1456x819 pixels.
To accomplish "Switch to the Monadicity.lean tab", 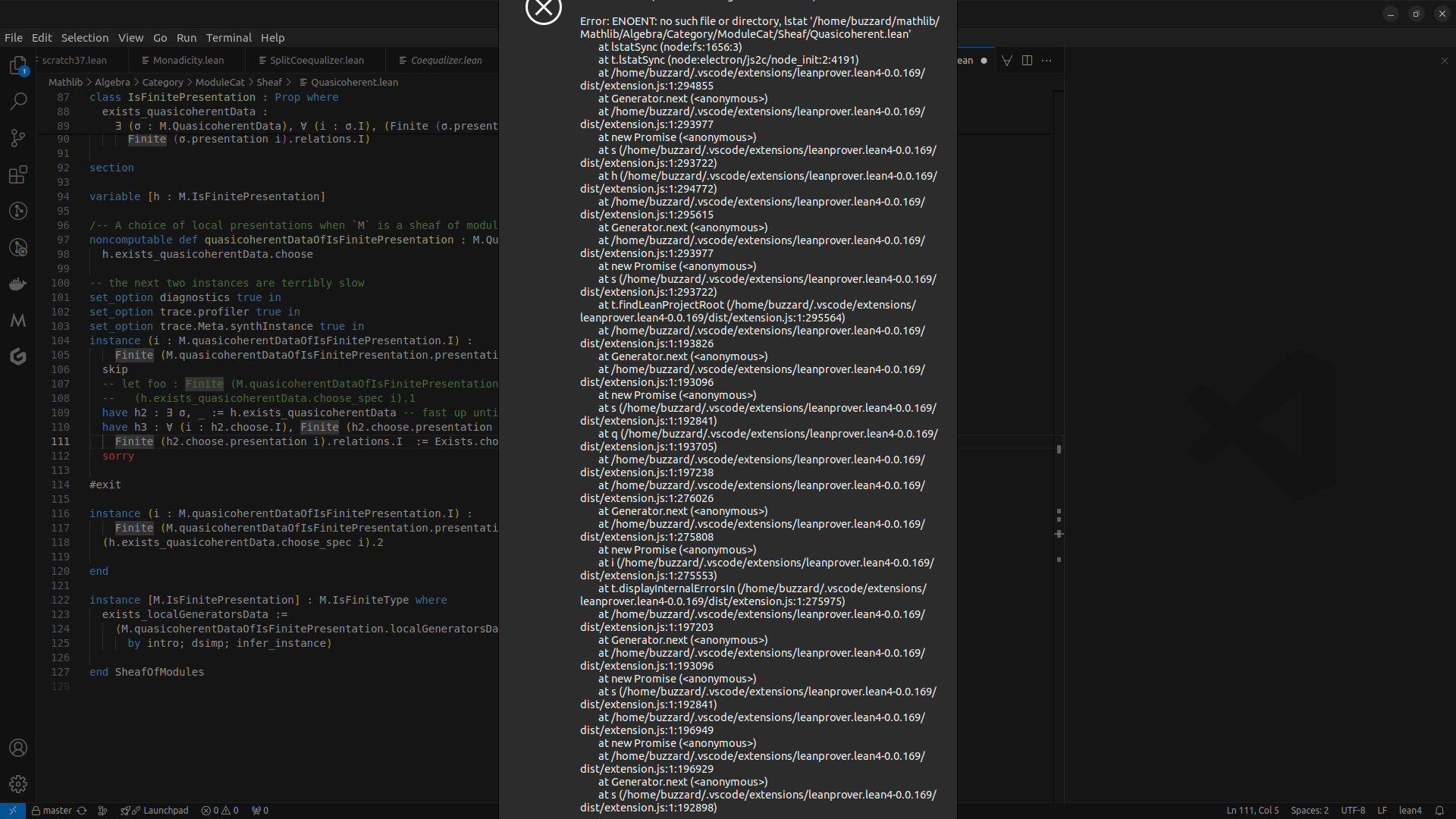I will click(188, 61).
